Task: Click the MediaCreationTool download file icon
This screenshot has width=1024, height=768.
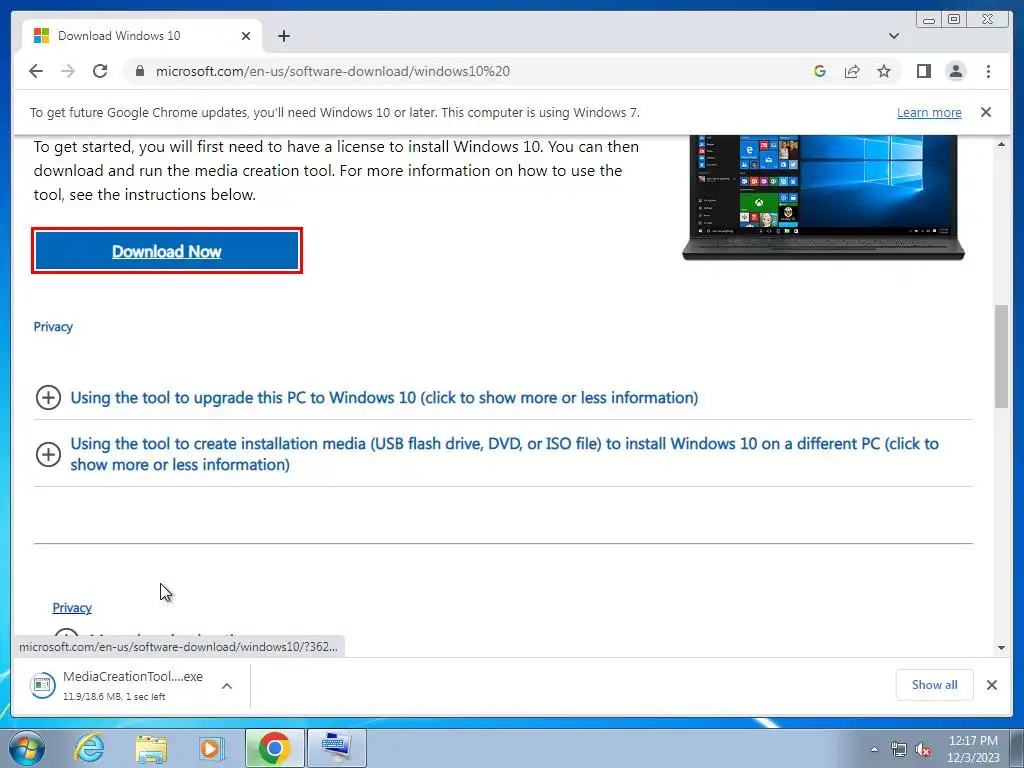Action: point(42,685)
